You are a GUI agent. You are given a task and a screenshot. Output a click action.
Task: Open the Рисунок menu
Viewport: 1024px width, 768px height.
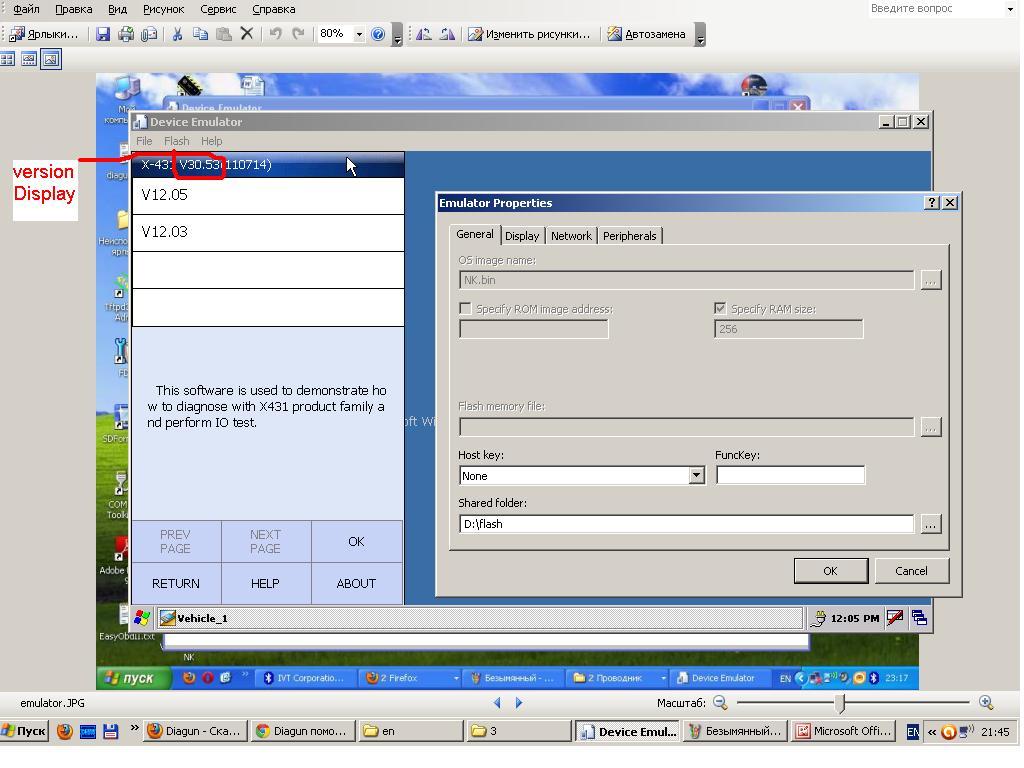(163, 9)
